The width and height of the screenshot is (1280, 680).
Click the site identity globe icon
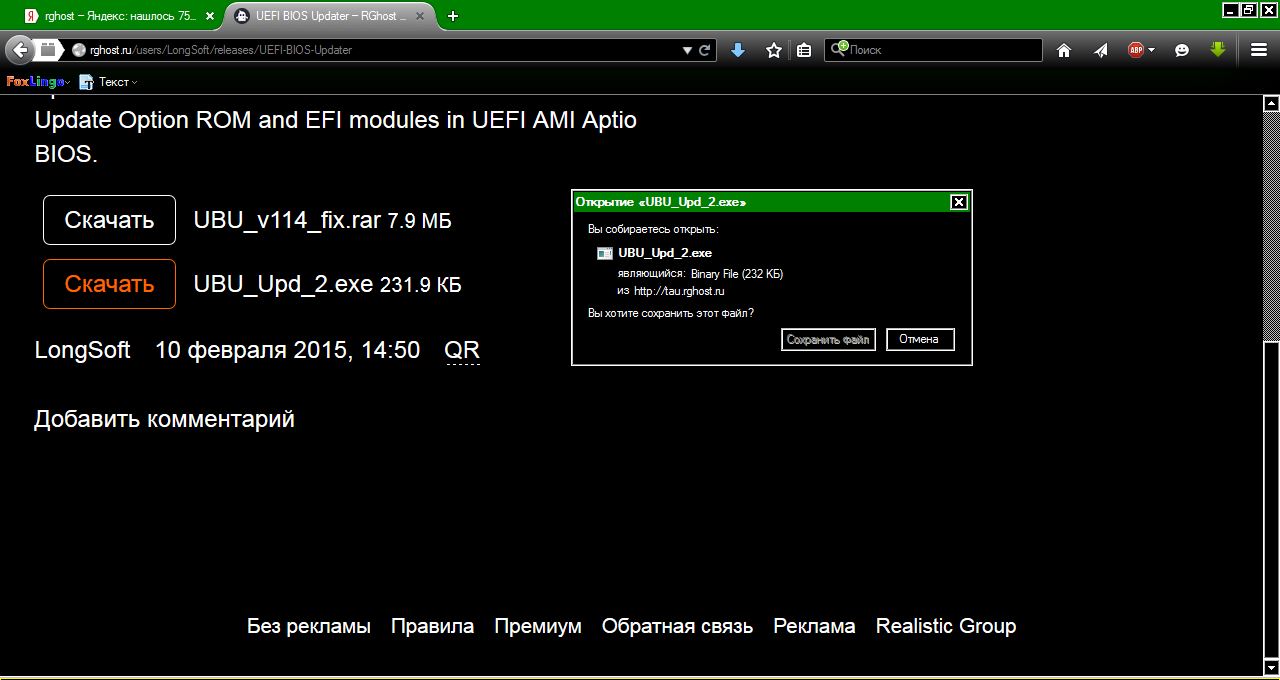[x=79, y=50]
